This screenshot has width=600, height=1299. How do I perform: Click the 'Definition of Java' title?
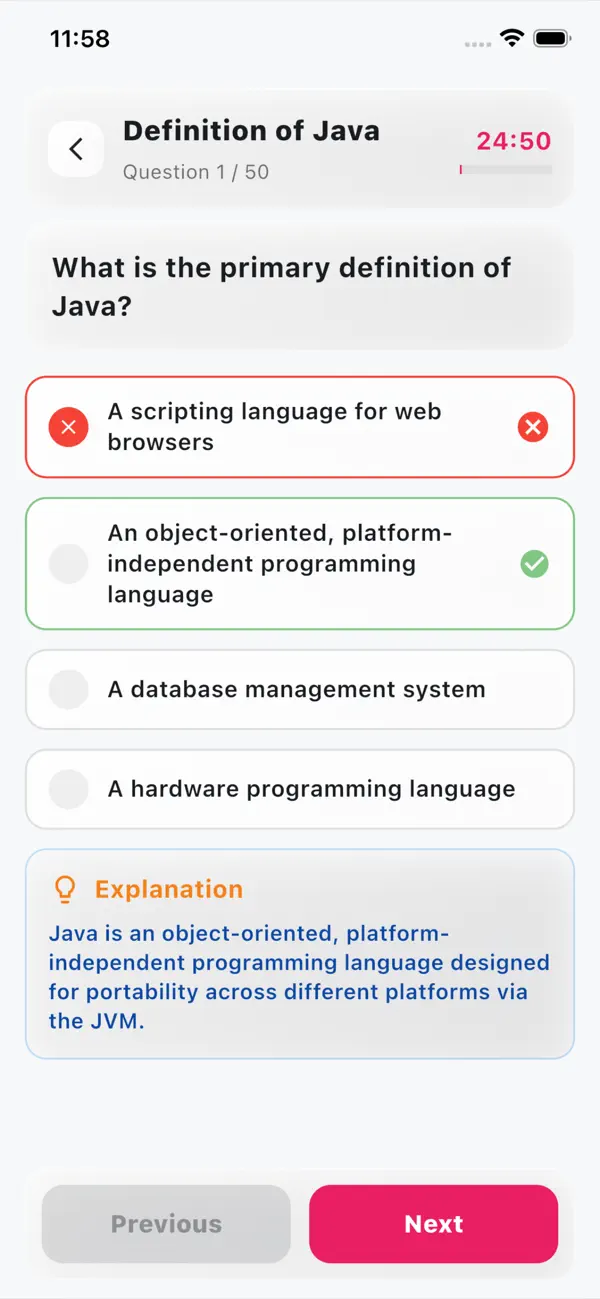tap(251, 131)
